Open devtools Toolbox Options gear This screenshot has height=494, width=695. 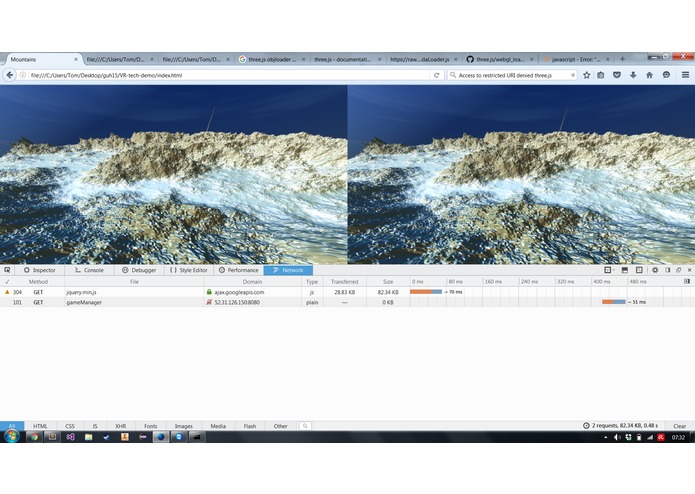click(x=655, y=270)
